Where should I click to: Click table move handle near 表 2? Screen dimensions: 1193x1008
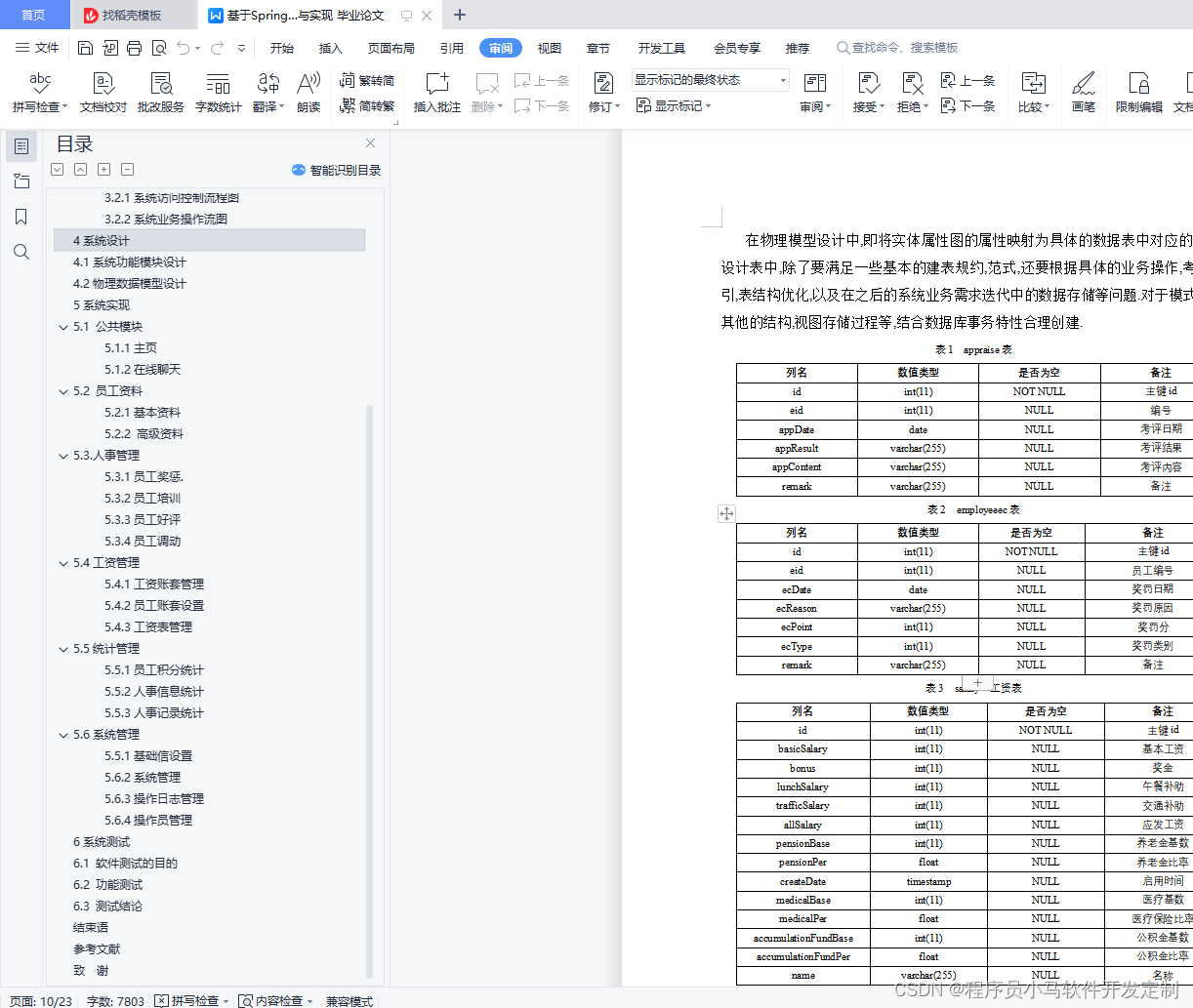click(x=726, y=513)
